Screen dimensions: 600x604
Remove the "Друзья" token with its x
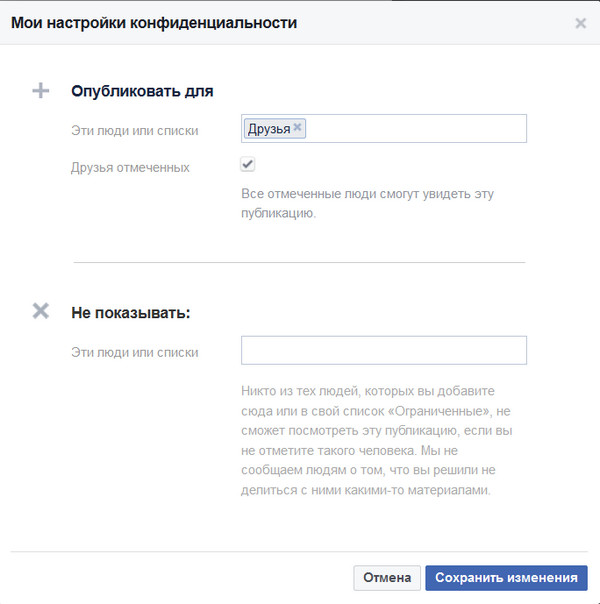tap(297, 128)
